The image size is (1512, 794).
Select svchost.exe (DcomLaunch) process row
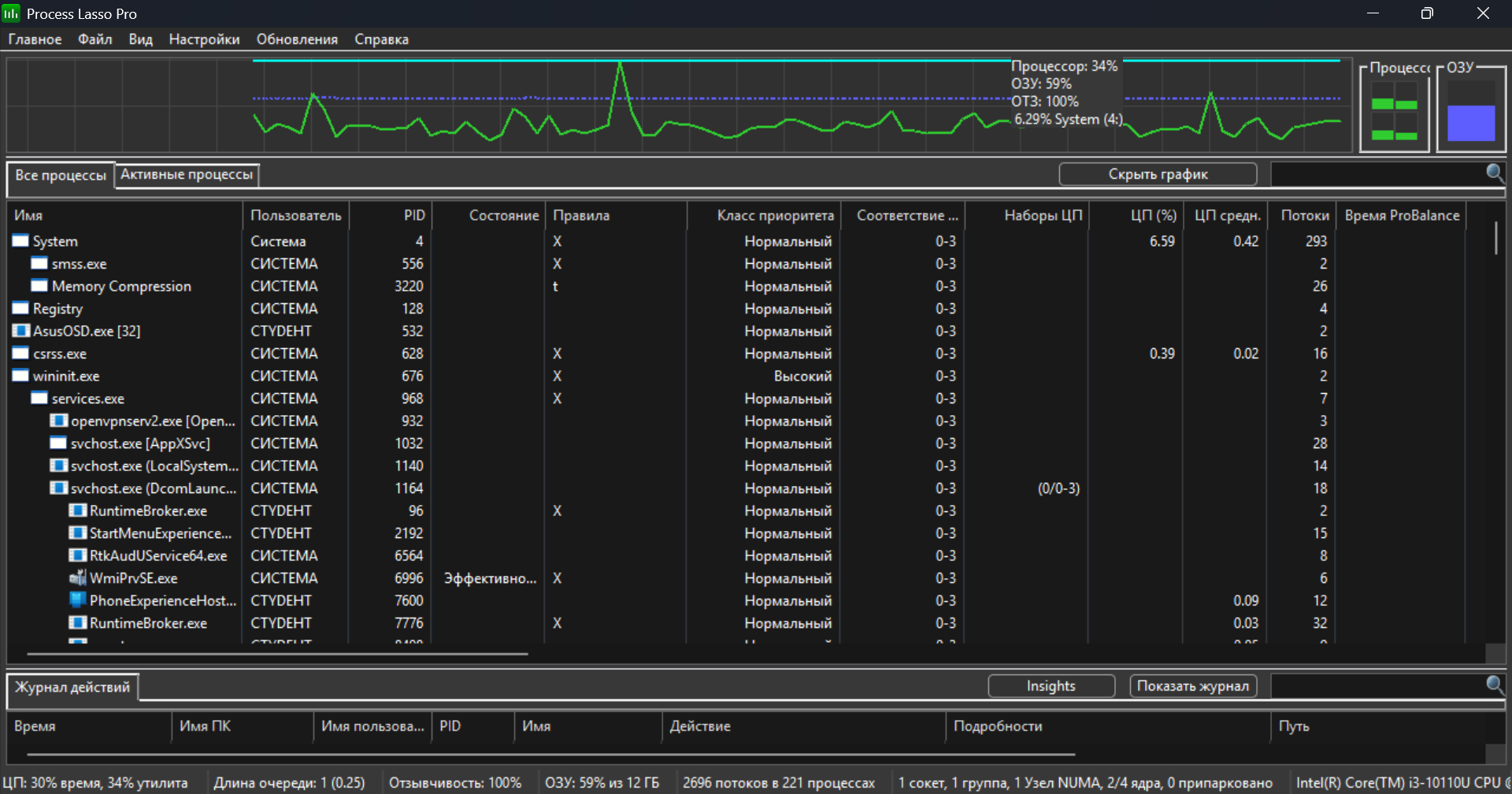[x=153, y=488]
